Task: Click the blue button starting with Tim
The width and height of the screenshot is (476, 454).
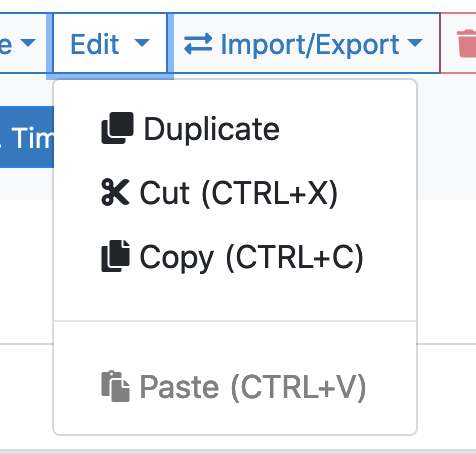Action: (27, 137)
